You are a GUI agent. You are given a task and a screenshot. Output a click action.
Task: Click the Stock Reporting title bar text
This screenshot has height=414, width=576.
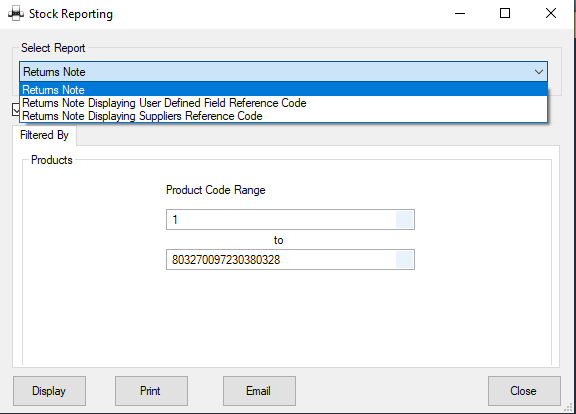[71, 14]
